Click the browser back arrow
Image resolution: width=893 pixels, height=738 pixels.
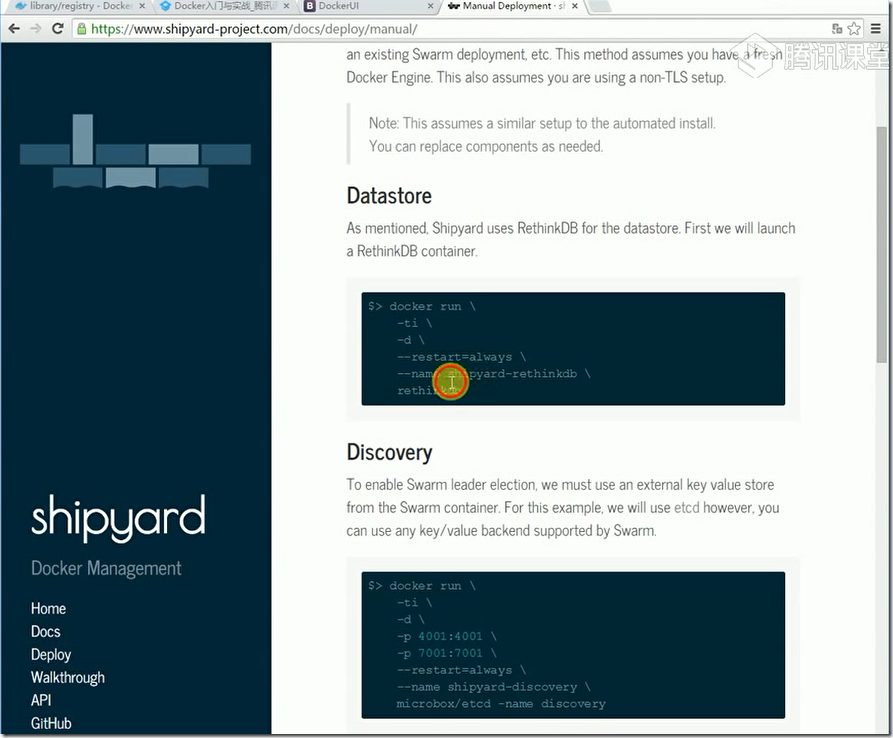point(14,28)
